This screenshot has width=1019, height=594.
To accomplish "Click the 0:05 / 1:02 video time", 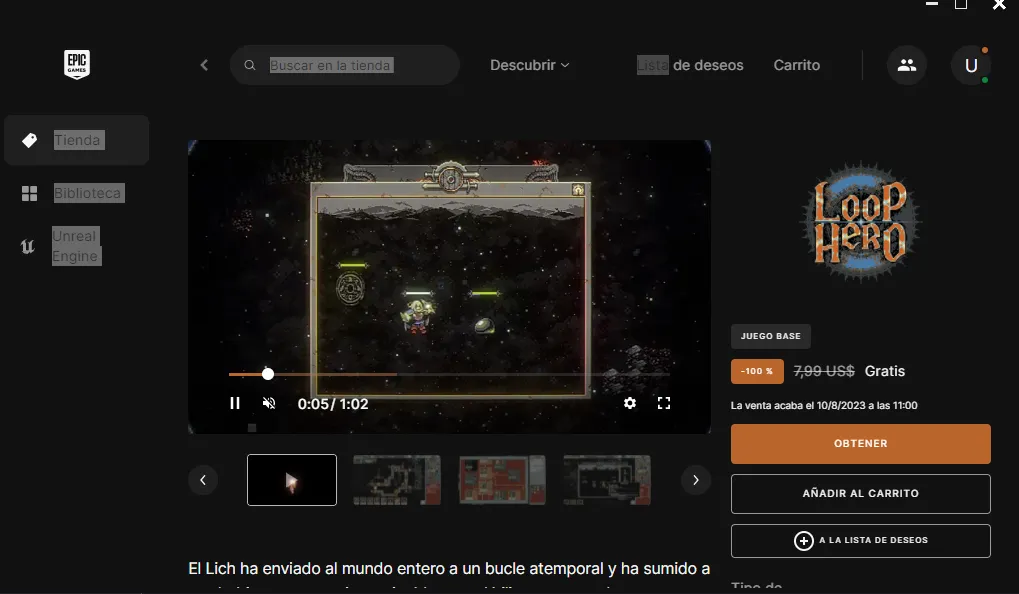I will [333, 404].
